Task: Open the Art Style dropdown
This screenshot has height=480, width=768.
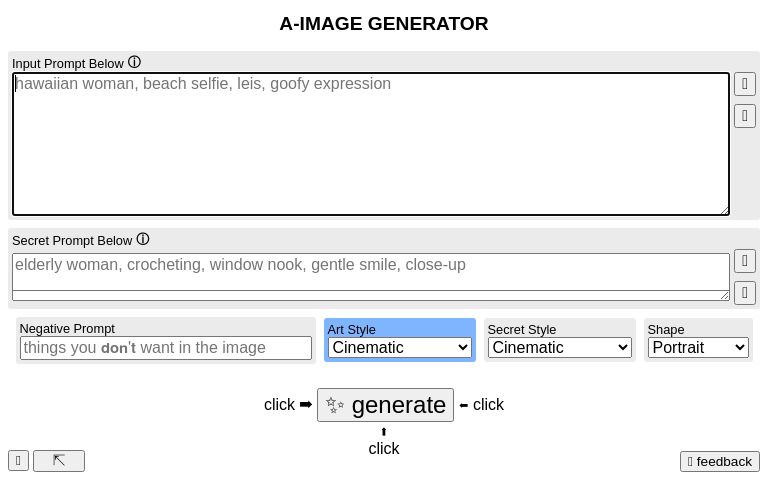Action: point(399,348)
